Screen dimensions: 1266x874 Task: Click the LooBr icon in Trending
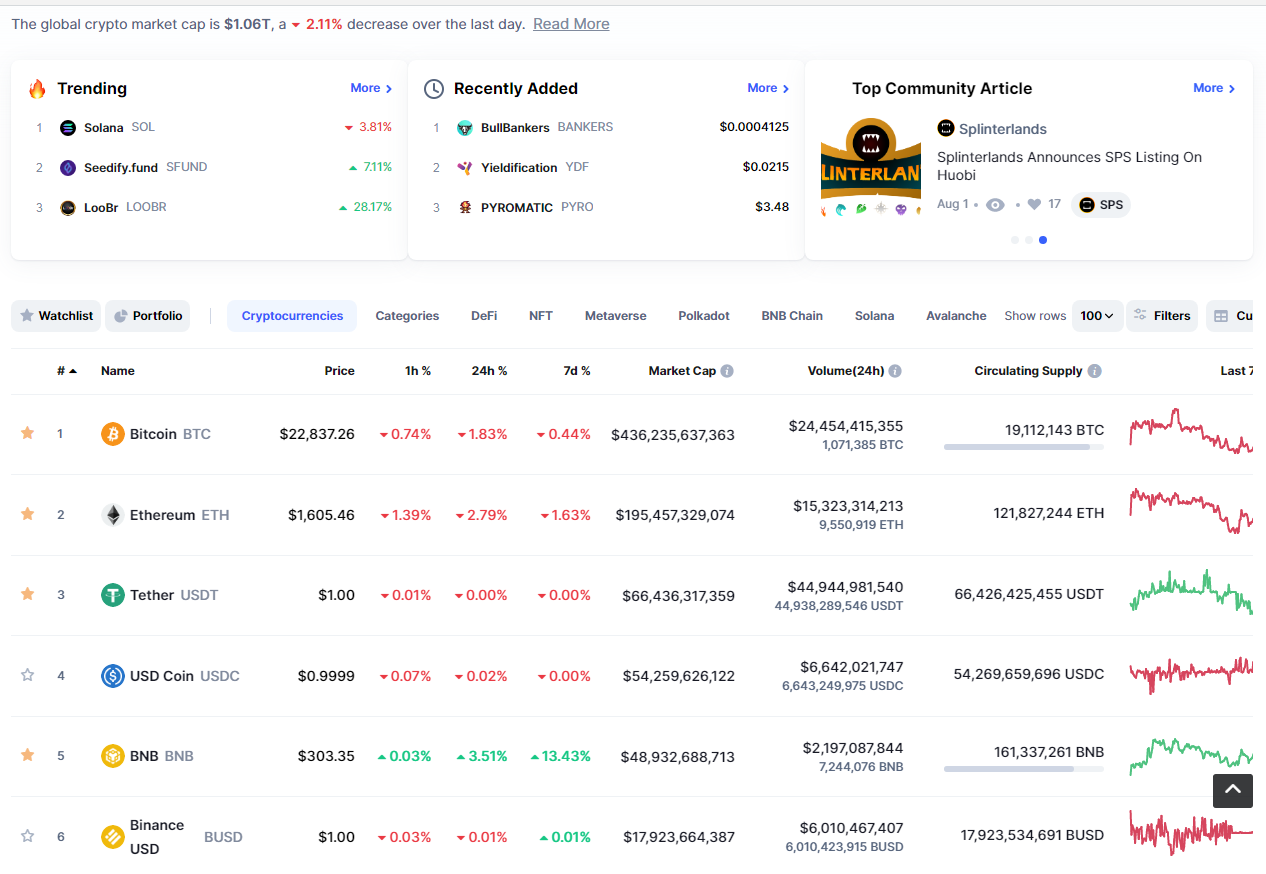pyautogui.click(x=68, y=208)
